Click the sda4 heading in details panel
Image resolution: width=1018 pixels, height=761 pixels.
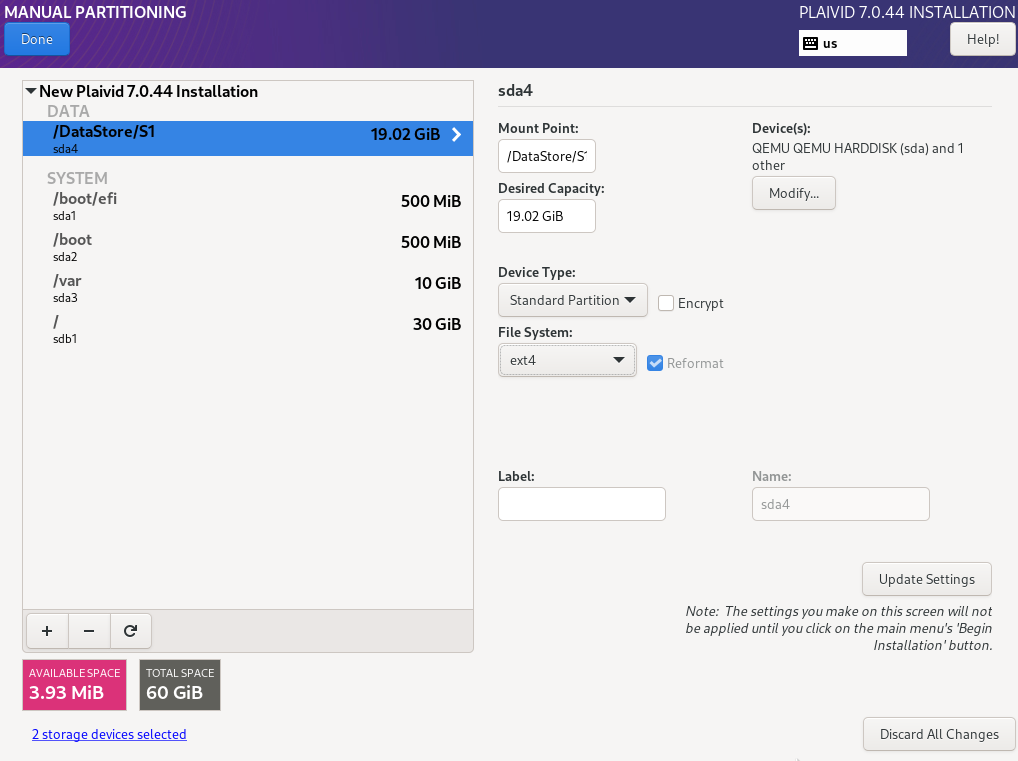tap(515, 90)
